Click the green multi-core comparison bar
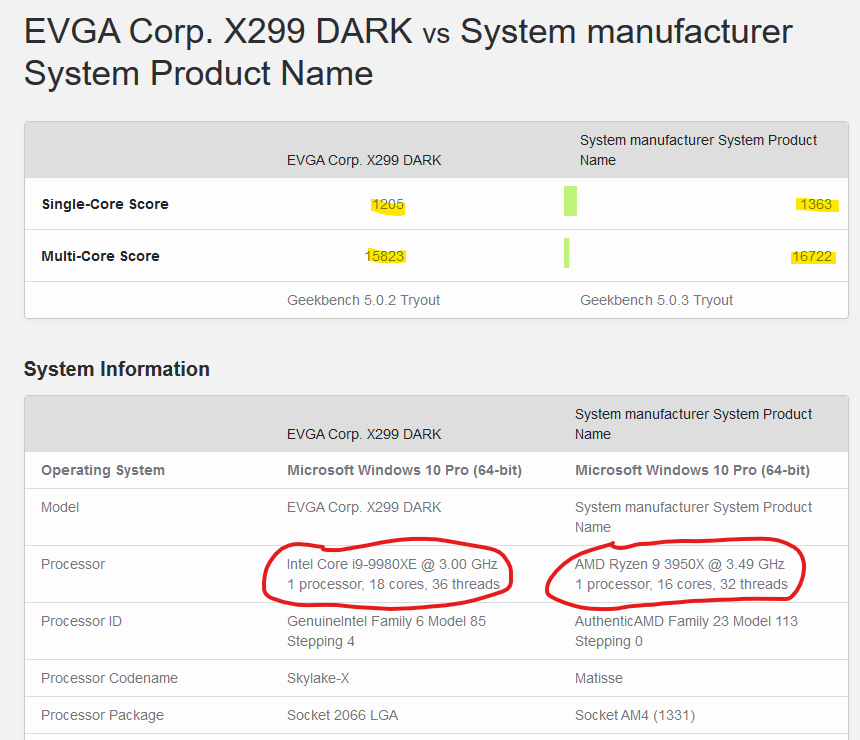860x740 pixels. pos(567,253)
